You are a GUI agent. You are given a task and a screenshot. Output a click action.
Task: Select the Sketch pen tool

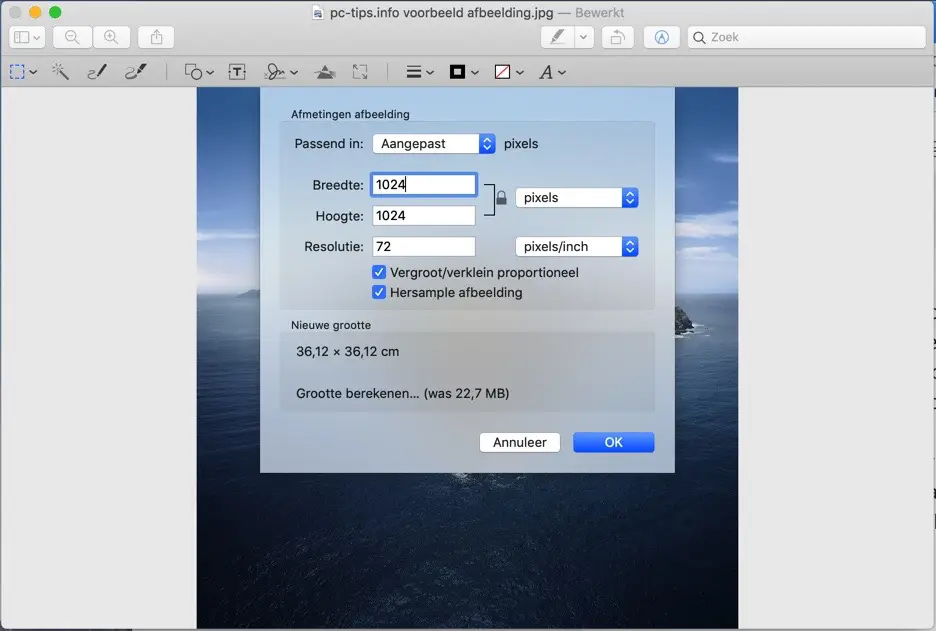tap(97, 72)
